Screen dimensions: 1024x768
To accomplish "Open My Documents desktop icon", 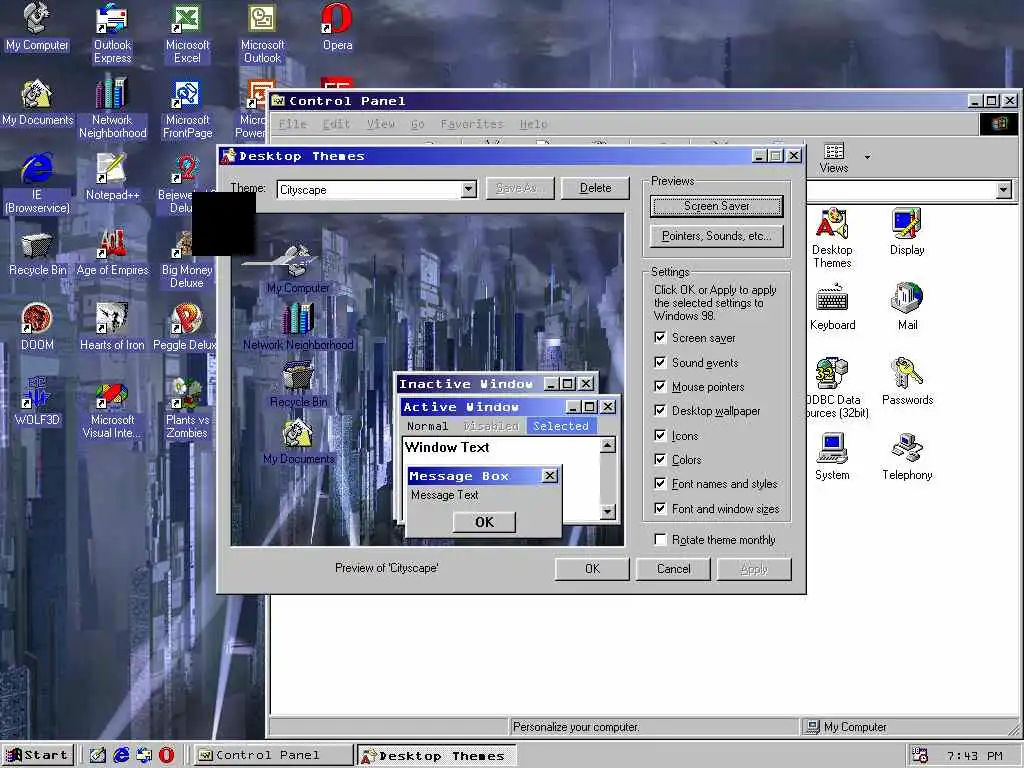I will click(37, 102).
